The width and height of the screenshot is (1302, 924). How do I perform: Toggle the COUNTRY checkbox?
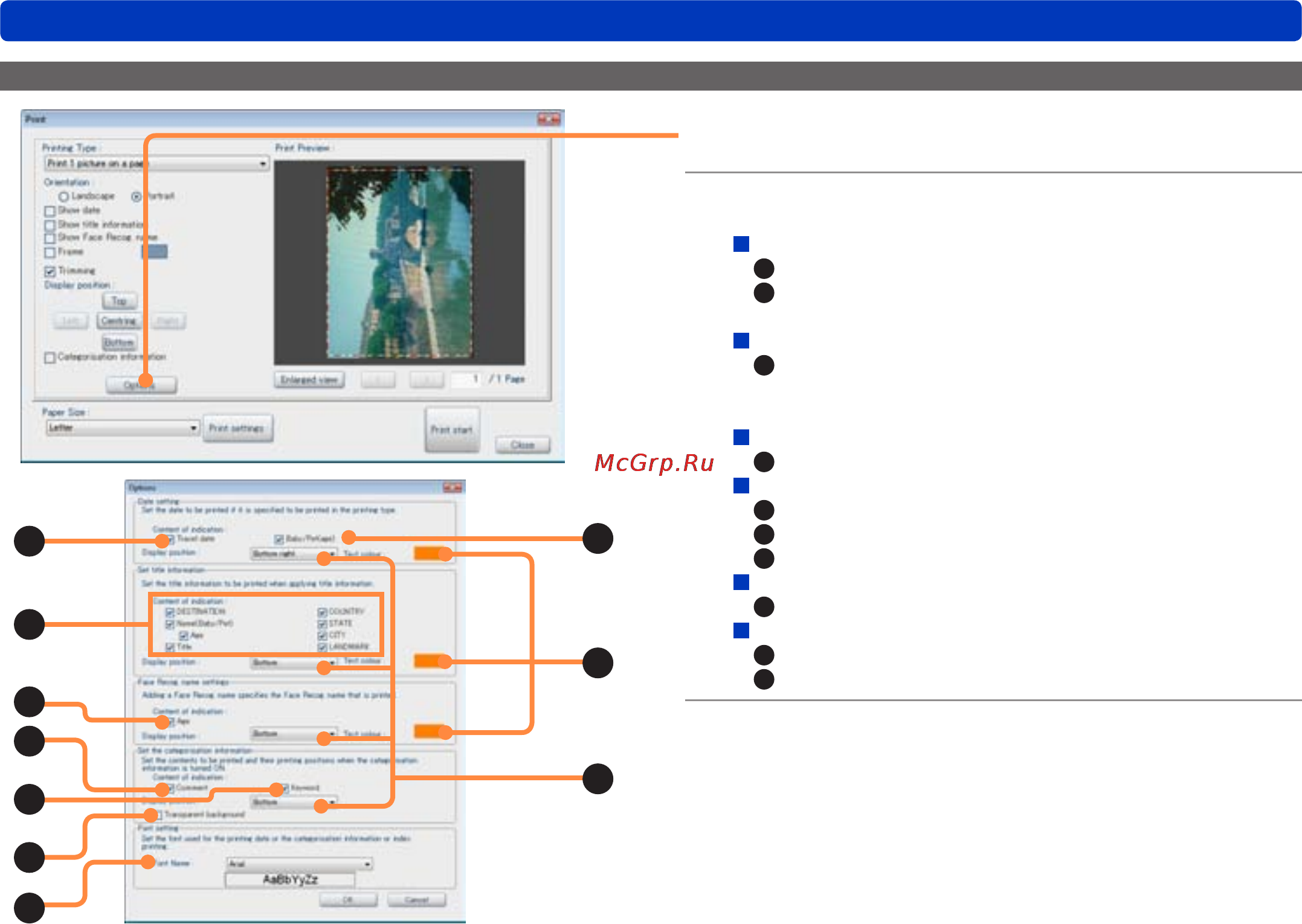point(323,612)
